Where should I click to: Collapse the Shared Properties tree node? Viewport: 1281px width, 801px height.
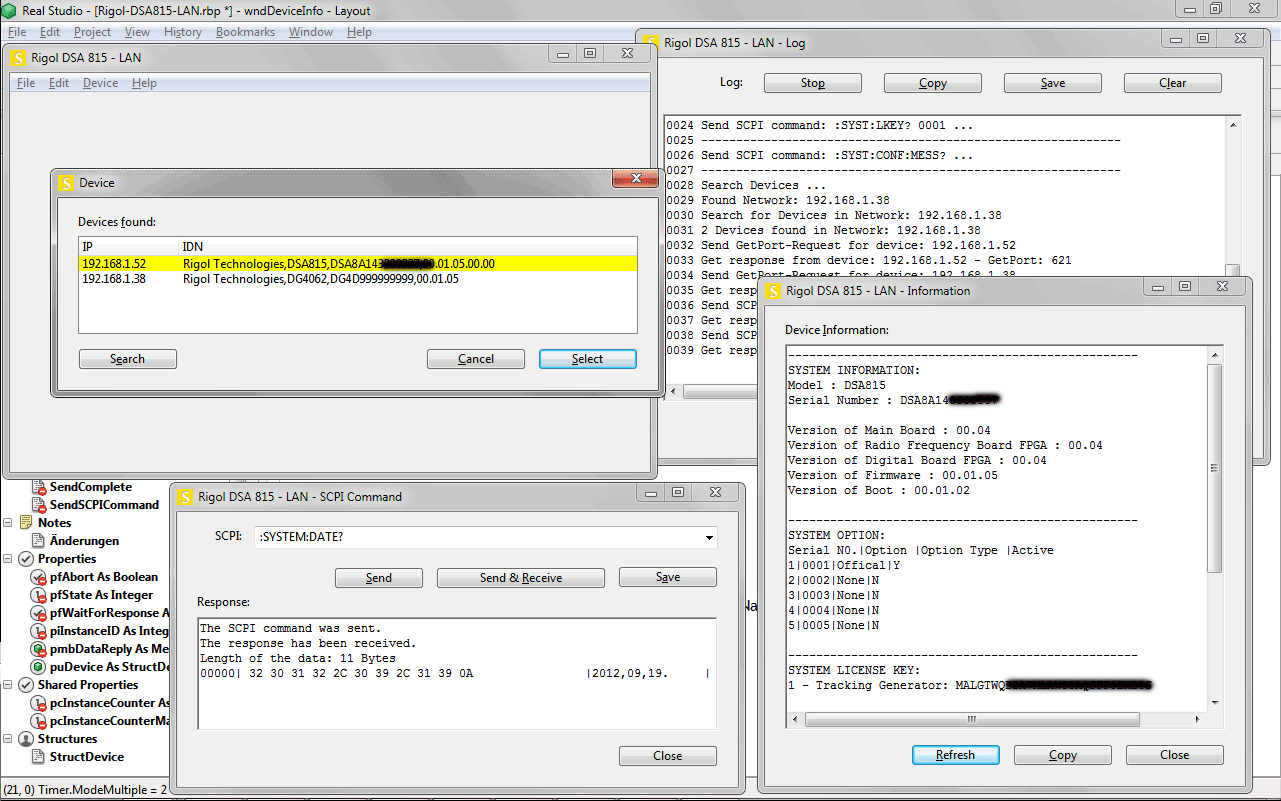(9, 685)
